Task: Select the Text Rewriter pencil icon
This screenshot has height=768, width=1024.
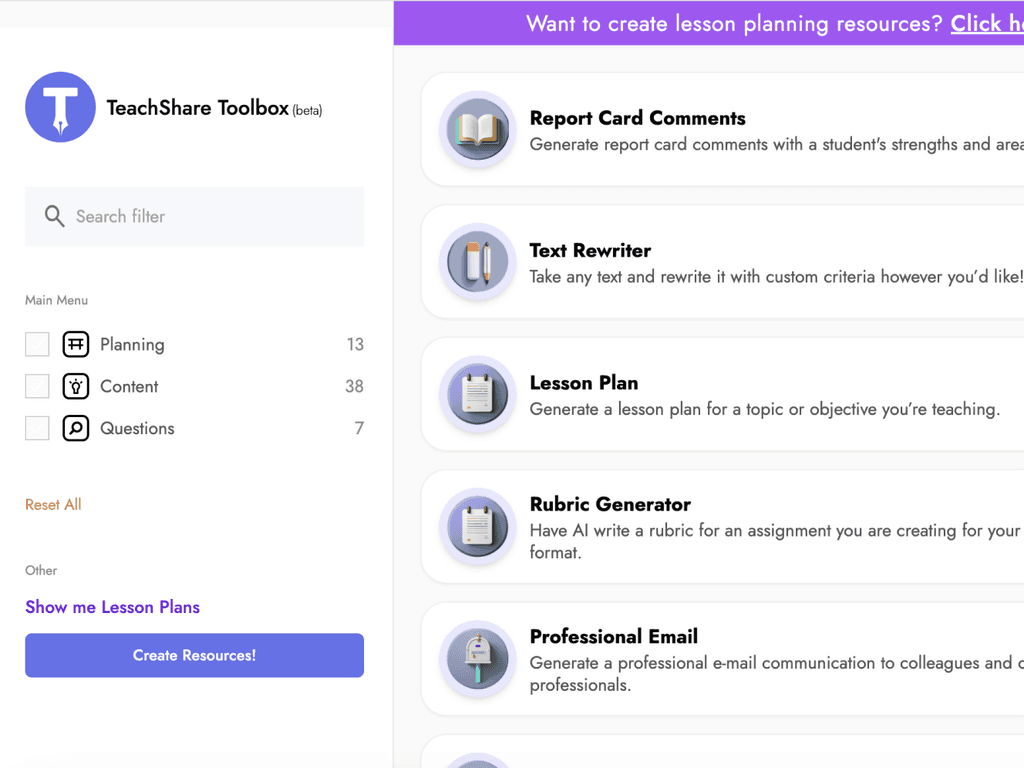Action: 477,262
